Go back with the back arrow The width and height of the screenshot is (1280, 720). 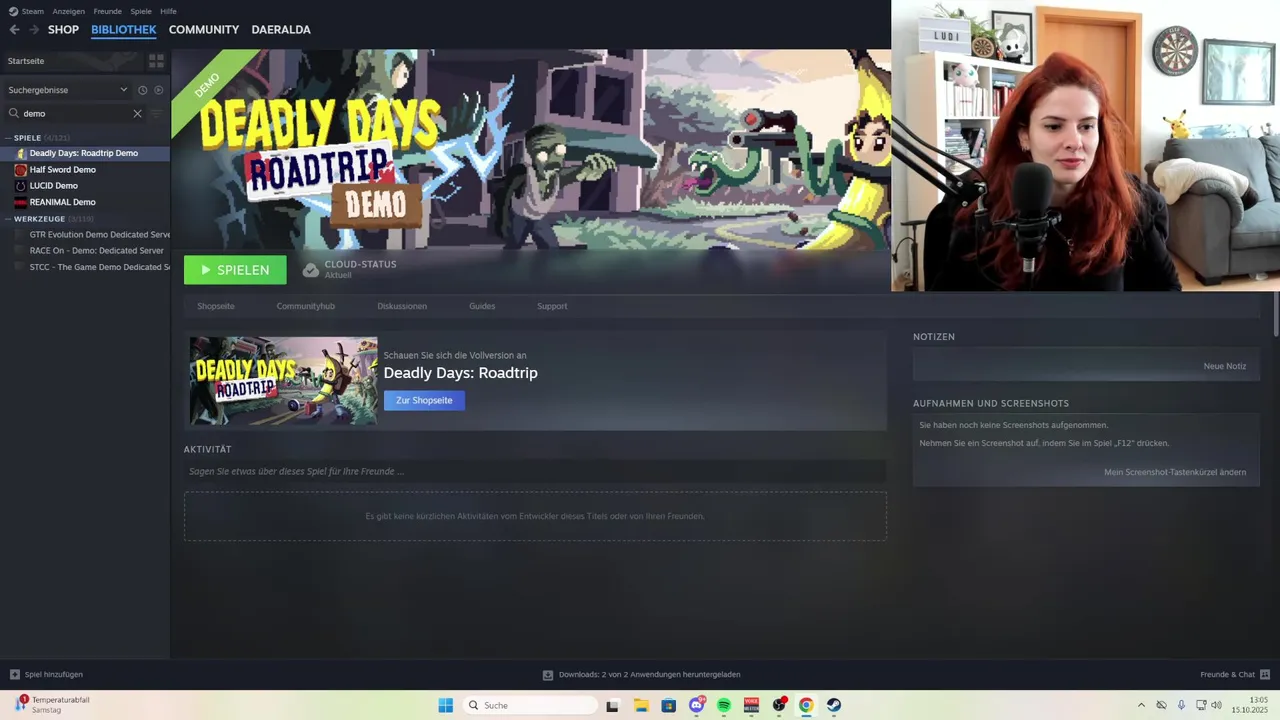pos(14,30)
